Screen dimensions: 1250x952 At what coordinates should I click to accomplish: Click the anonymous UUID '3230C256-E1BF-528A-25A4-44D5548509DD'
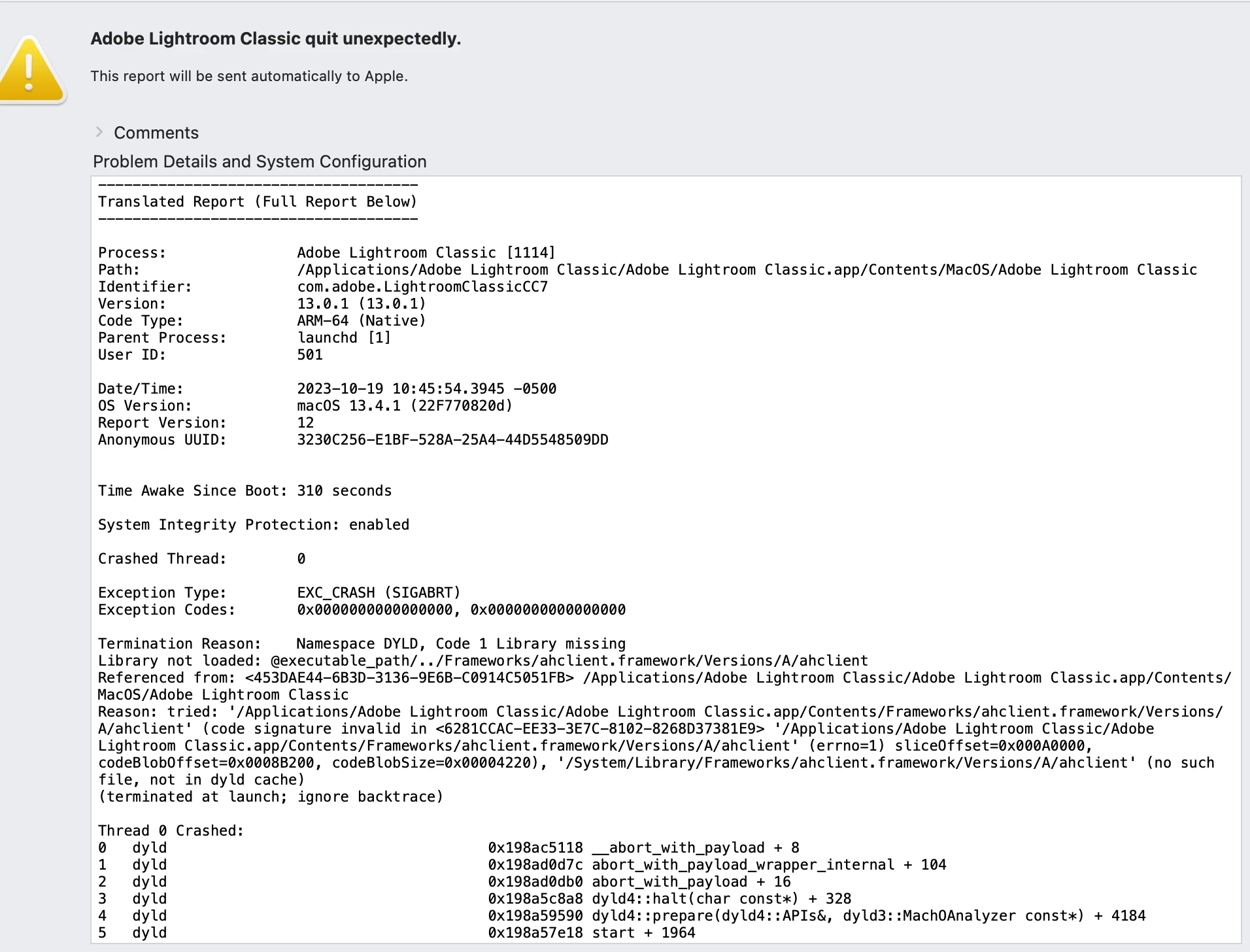click(x=452, y=439)
